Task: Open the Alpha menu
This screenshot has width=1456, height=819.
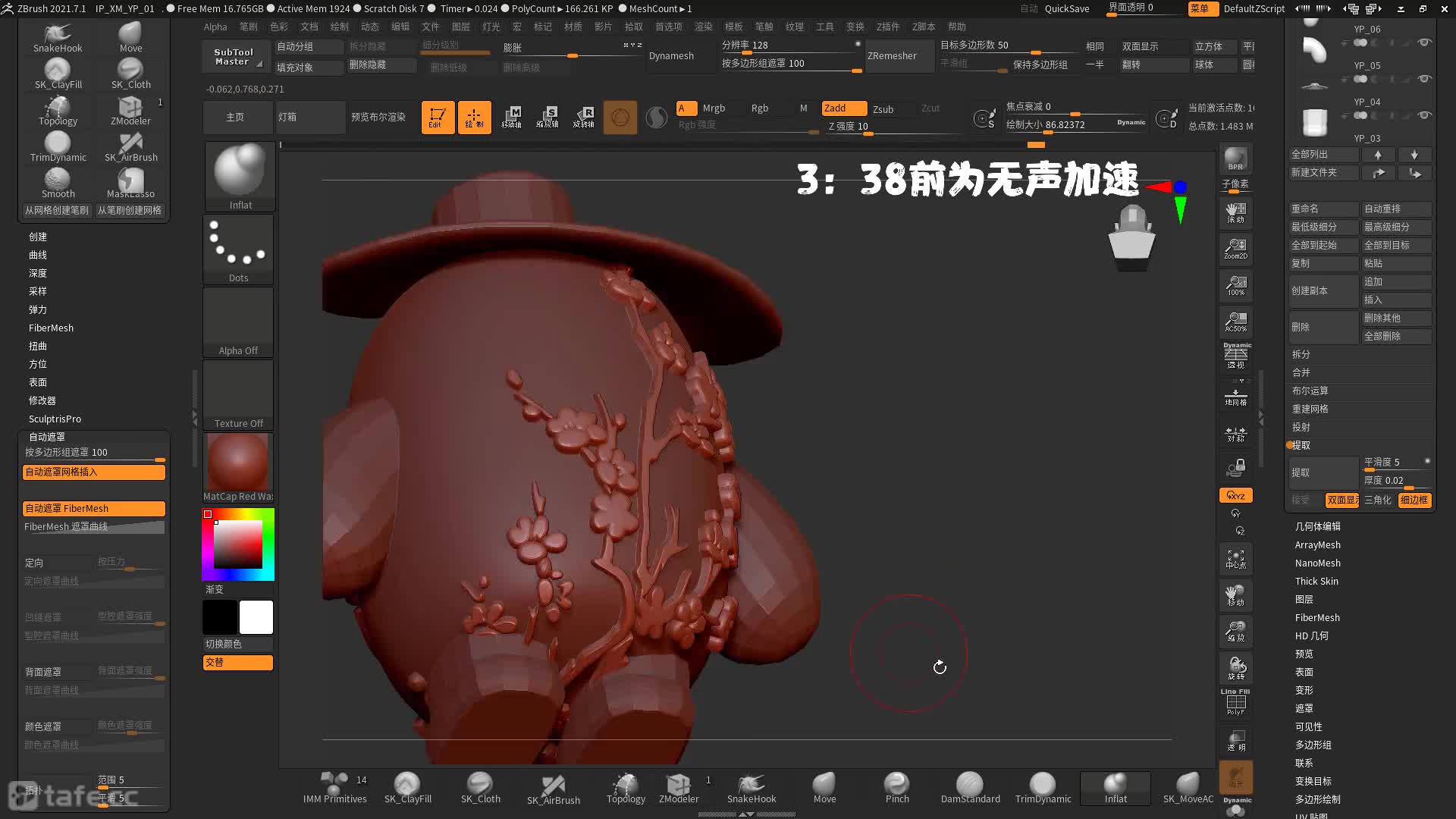Action: click(215, 27)
